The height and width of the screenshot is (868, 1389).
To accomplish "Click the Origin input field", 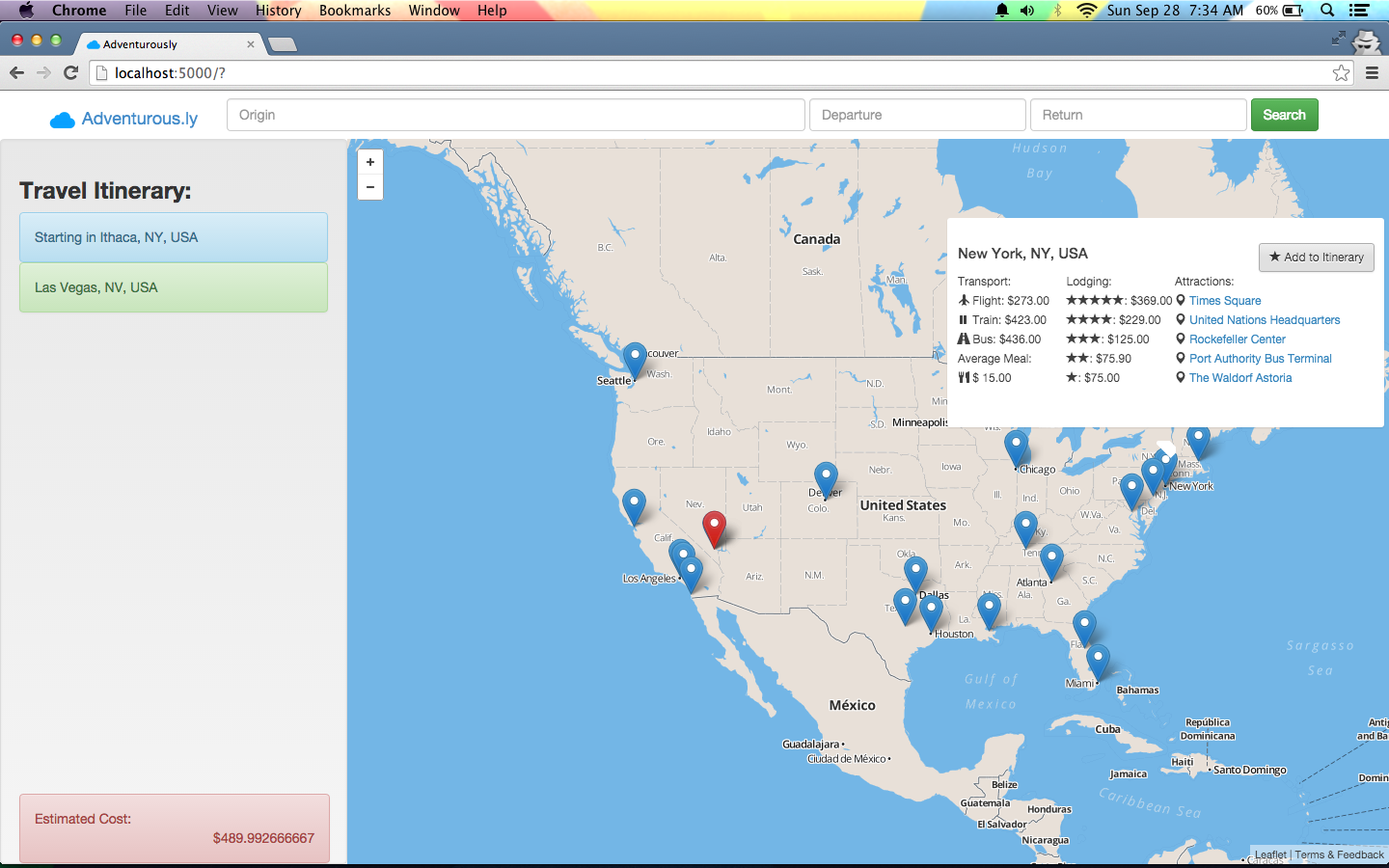I will tap(516, 115).
